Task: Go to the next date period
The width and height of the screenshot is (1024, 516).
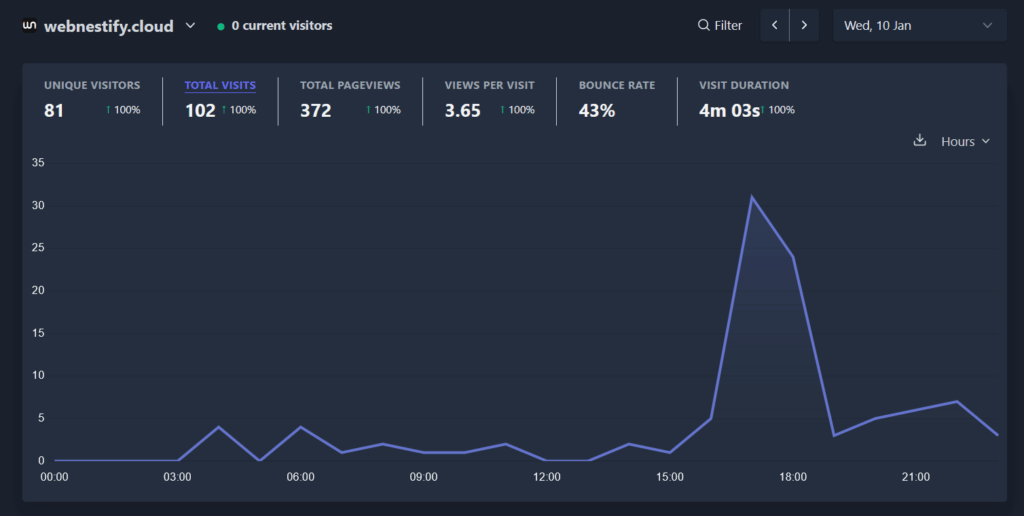Action: (804, 26)
